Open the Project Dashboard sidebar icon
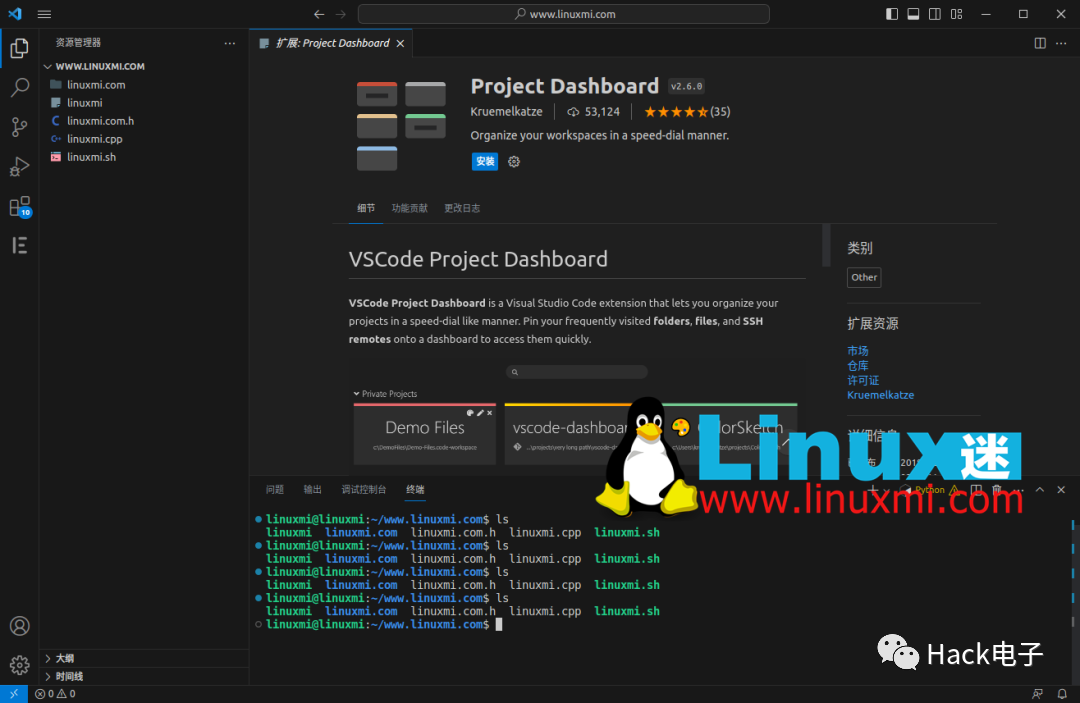Image resolution: width=1080 pixels, height=703 pixels. [x=19, y=245]
